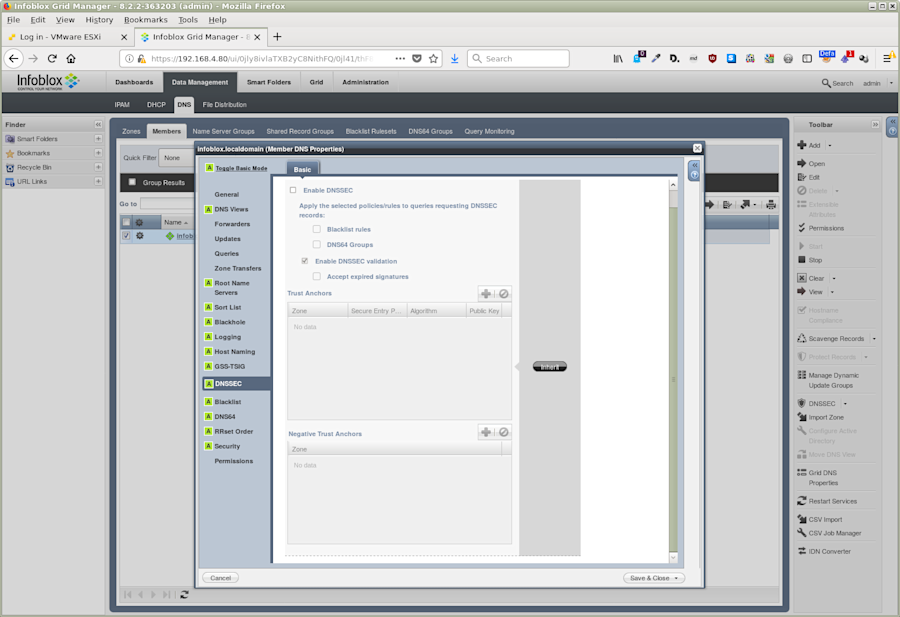Click Toggle Basic Mode link
The height and width of the screenshot is (617, 900).
241,168
